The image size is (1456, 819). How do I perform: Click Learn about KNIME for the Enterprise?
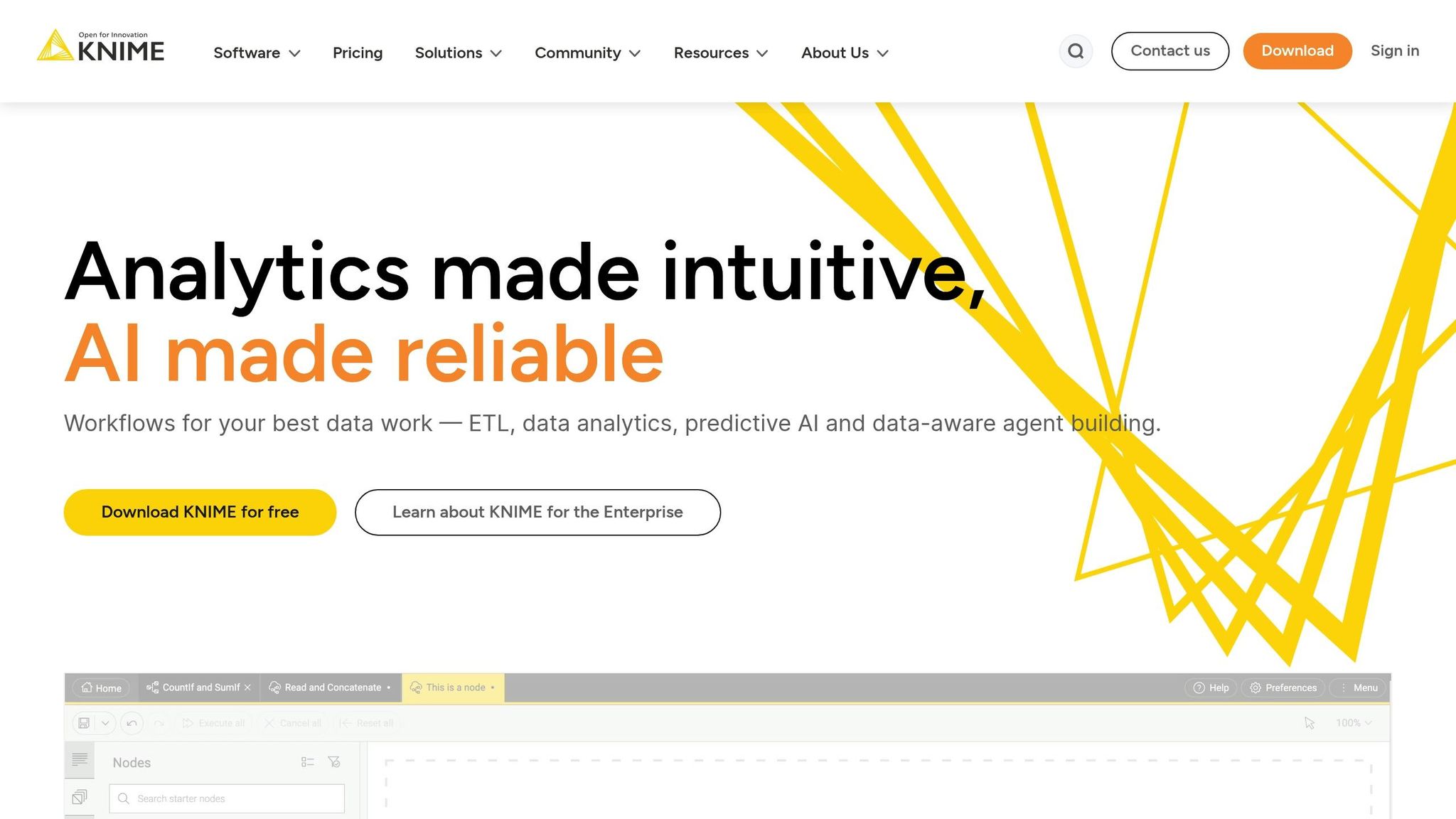pos(537,512)
